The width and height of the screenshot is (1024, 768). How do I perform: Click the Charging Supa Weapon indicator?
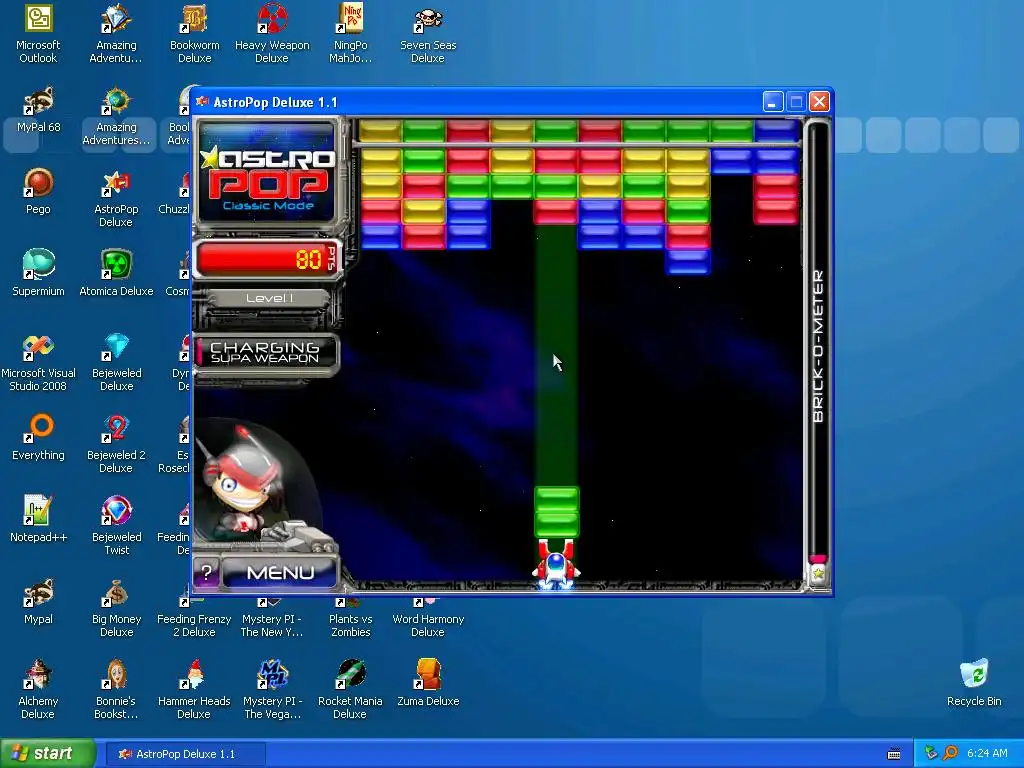coord(266,353)
